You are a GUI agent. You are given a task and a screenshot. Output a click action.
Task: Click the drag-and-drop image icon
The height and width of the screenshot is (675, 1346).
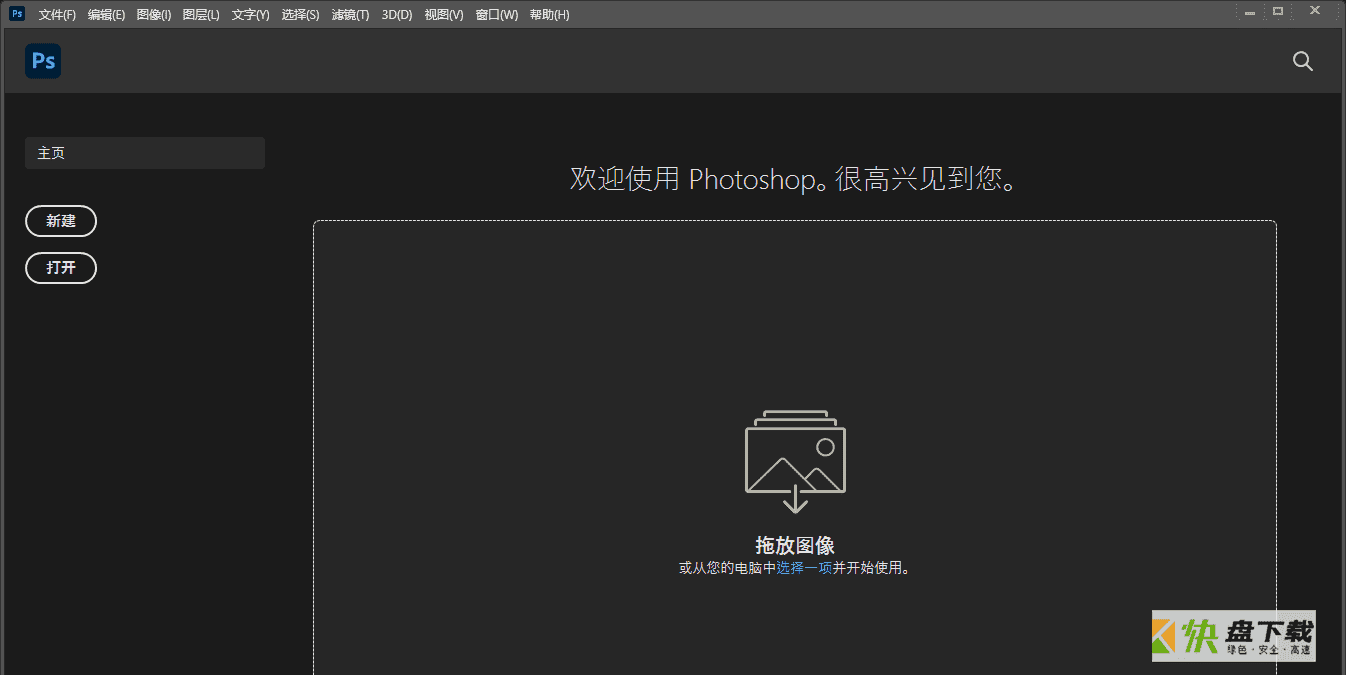(795, 461)
